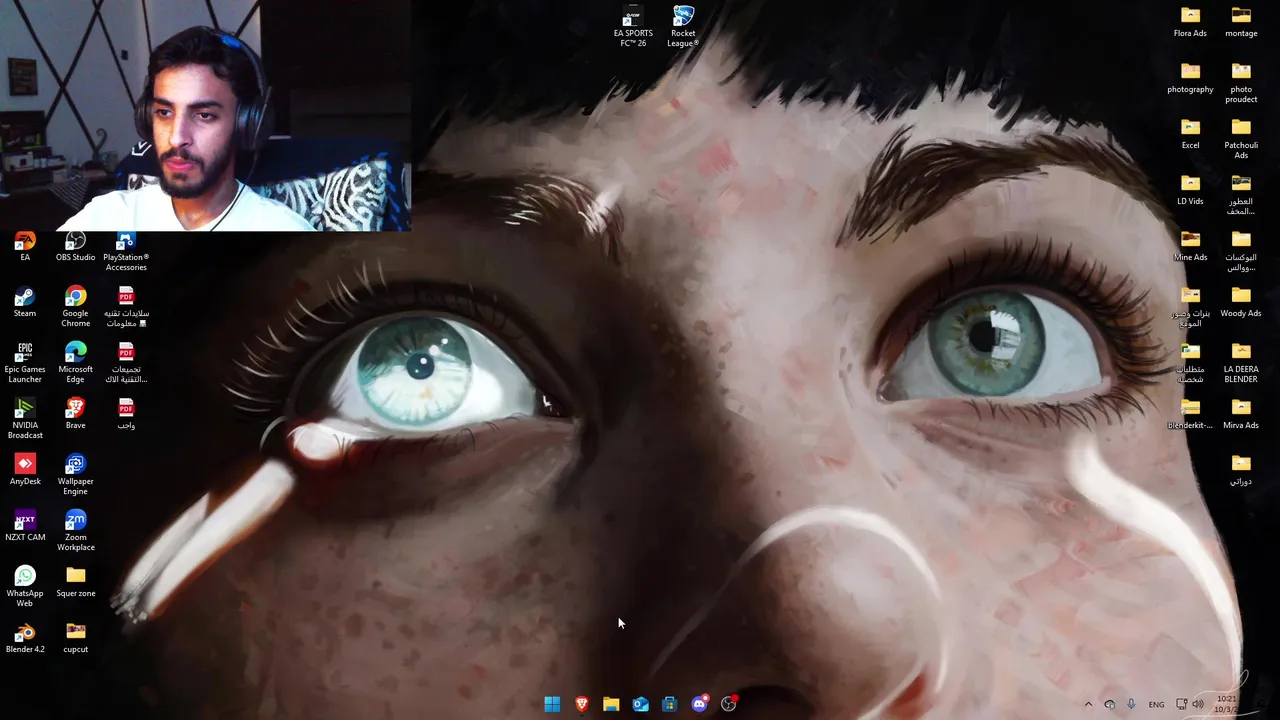The height and width of the screenshot is (720, 1280).
Task: Open AnyDesk desktop icon
Action: click(25, 470)
